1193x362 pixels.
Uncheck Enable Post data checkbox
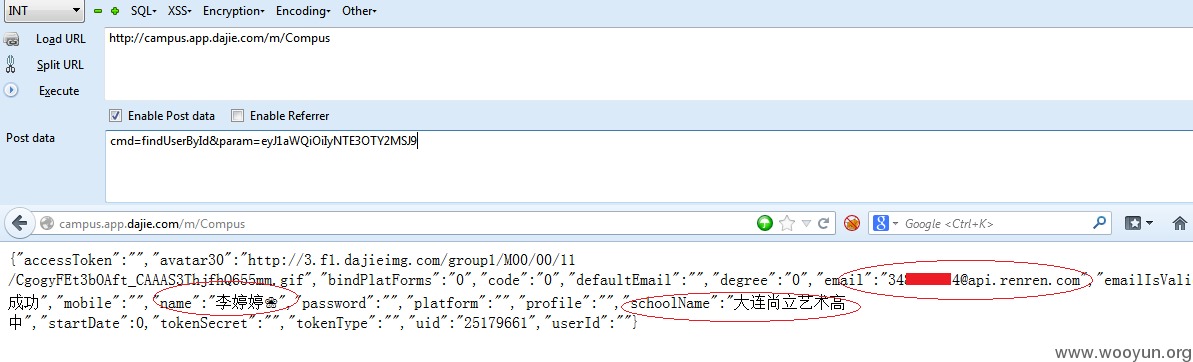click(116, 116)
